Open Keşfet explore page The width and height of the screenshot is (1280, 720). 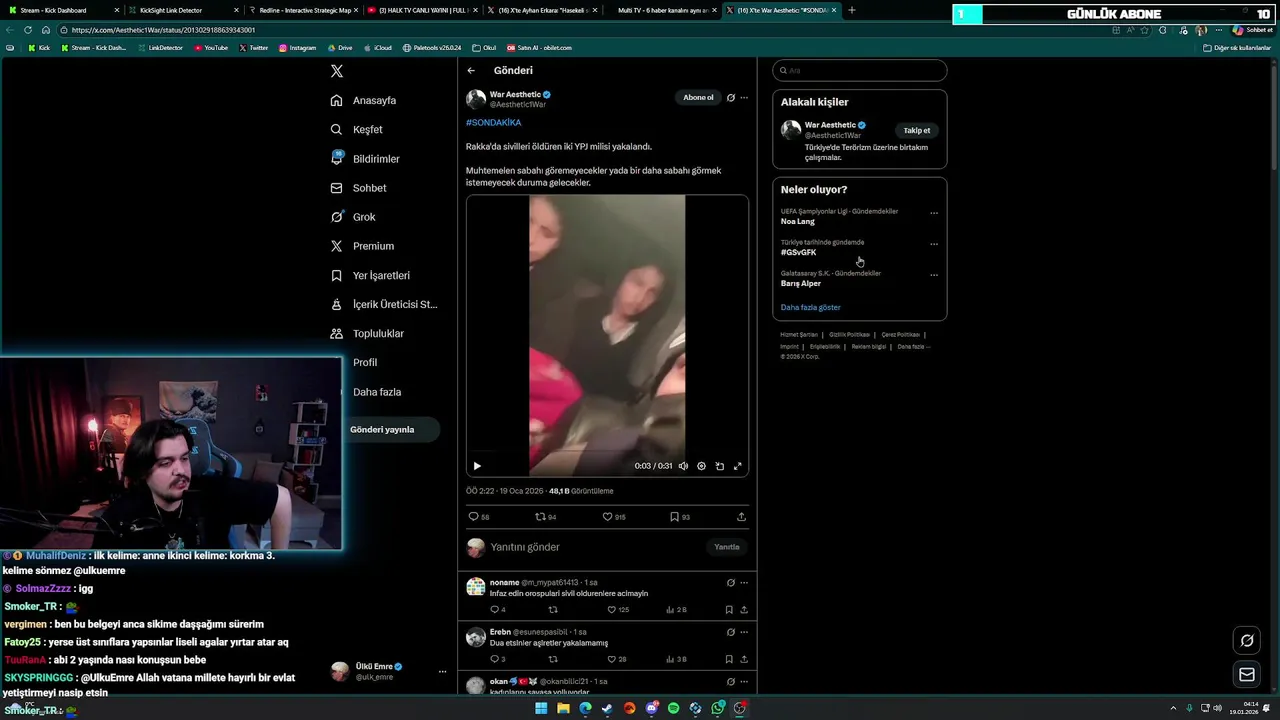point(357,129)
